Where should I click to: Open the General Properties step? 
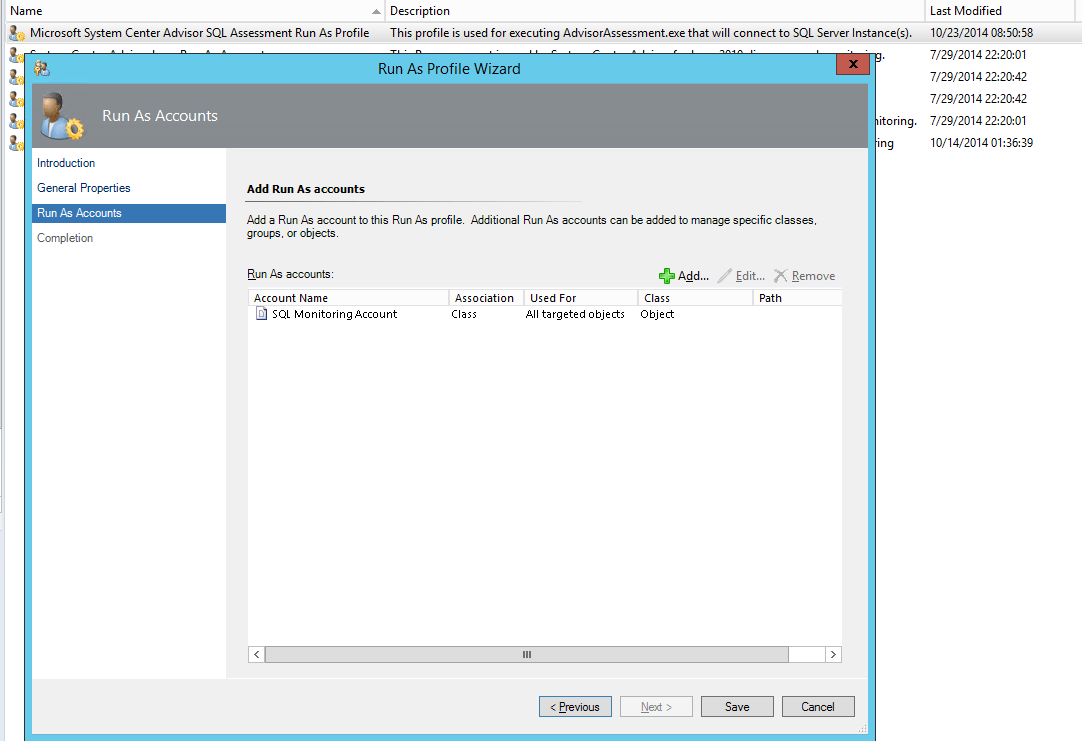pyautogui.click(x=83, y=187)
